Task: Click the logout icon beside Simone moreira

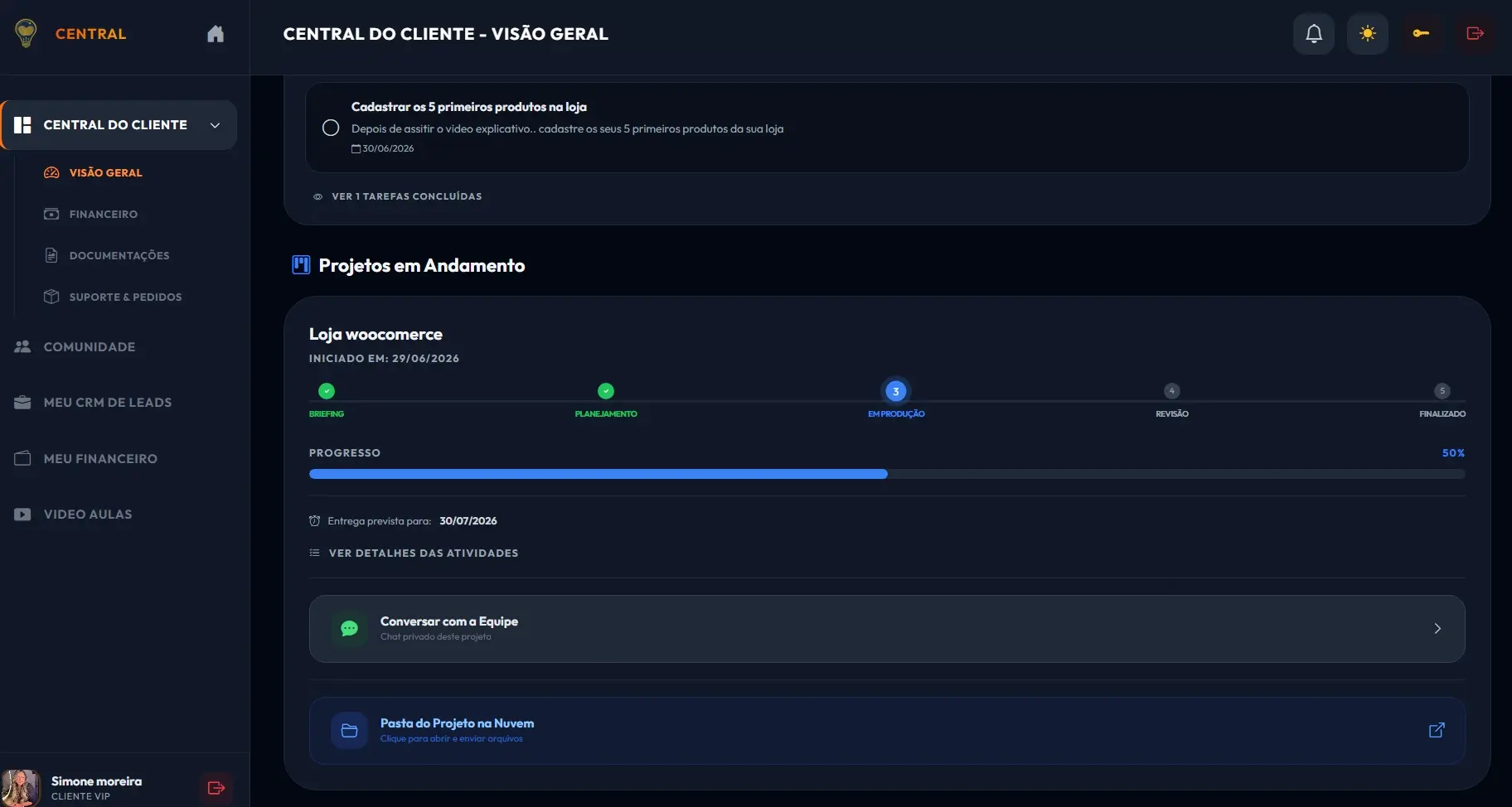Action: point(216,788)
